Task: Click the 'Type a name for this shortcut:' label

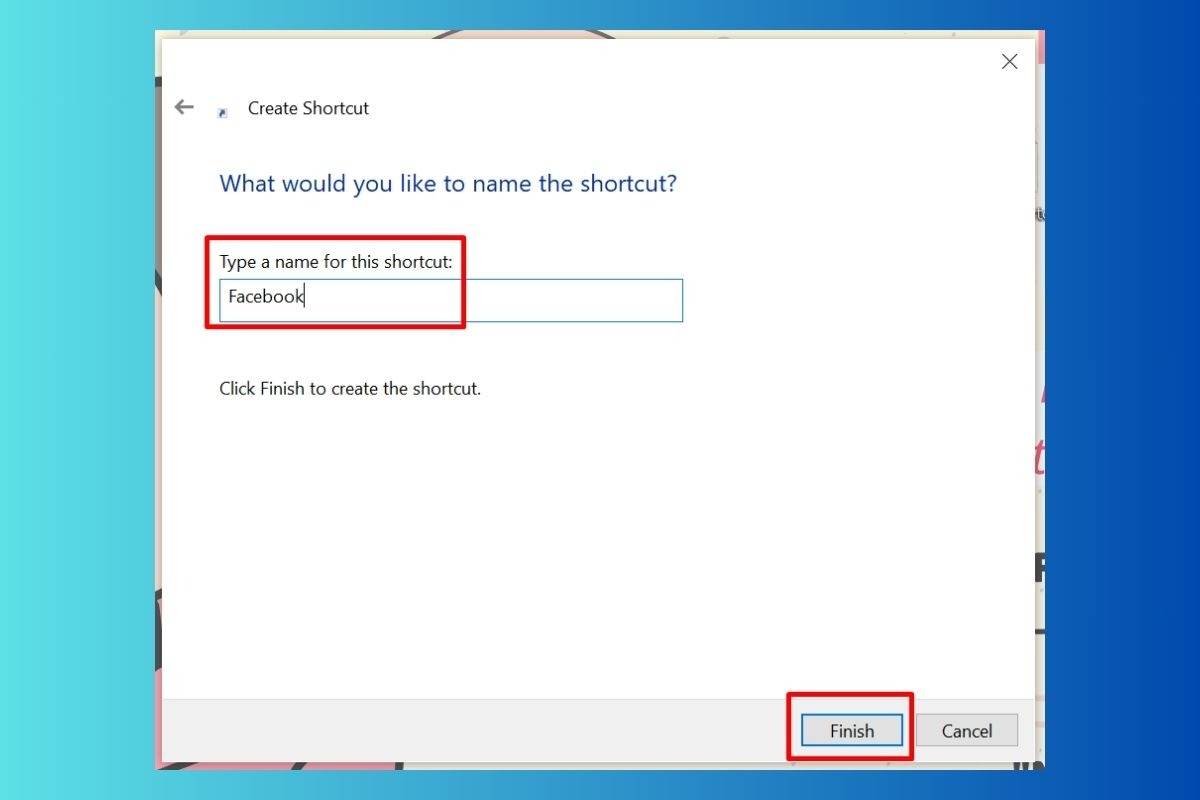Action: [336, 262]
